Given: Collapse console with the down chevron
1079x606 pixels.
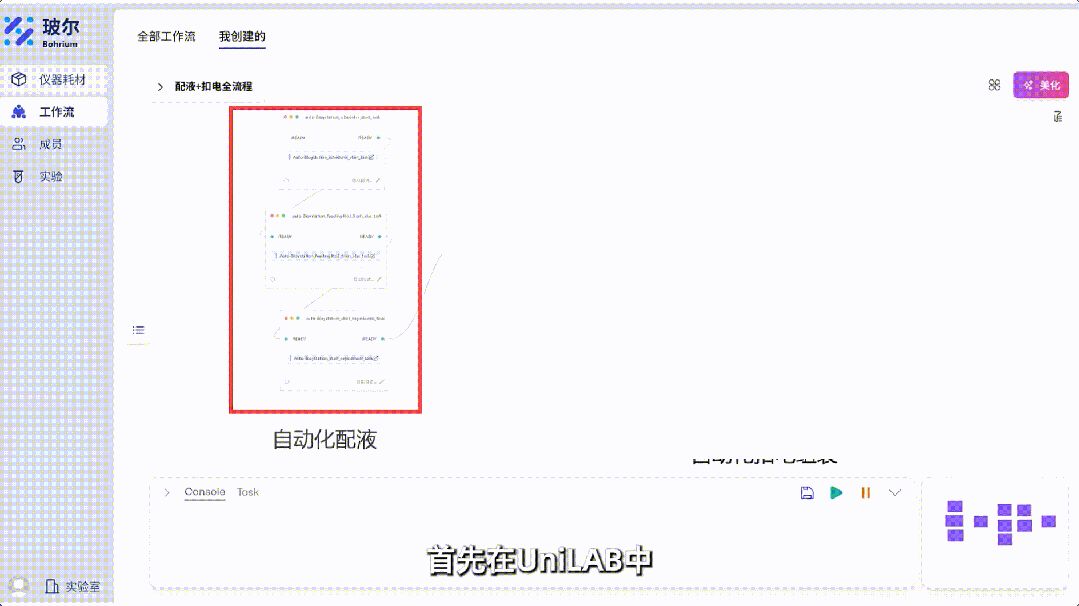Looking at the screenshot, I should pos(895,493).
